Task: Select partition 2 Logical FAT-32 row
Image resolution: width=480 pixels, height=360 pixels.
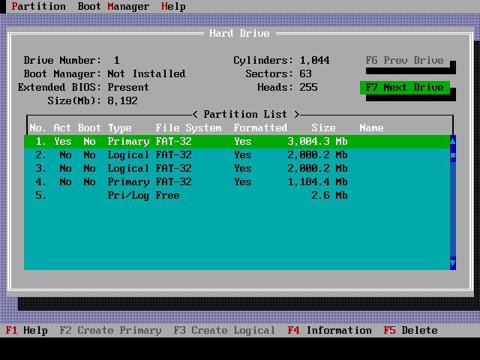Action: click(237, 155)
